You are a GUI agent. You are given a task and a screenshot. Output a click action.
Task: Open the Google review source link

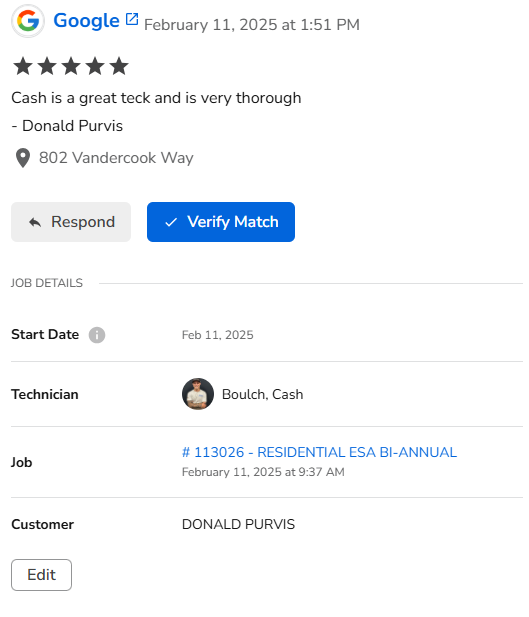86,20
